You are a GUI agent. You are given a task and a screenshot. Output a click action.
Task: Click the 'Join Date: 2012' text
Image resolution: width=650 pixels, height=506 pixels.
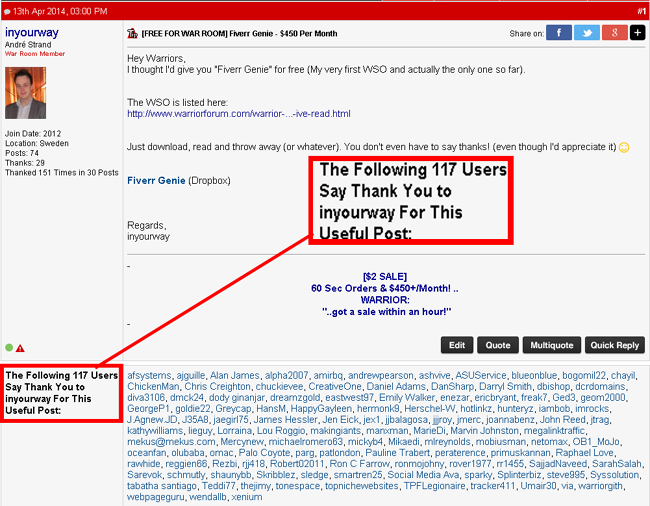33,134
